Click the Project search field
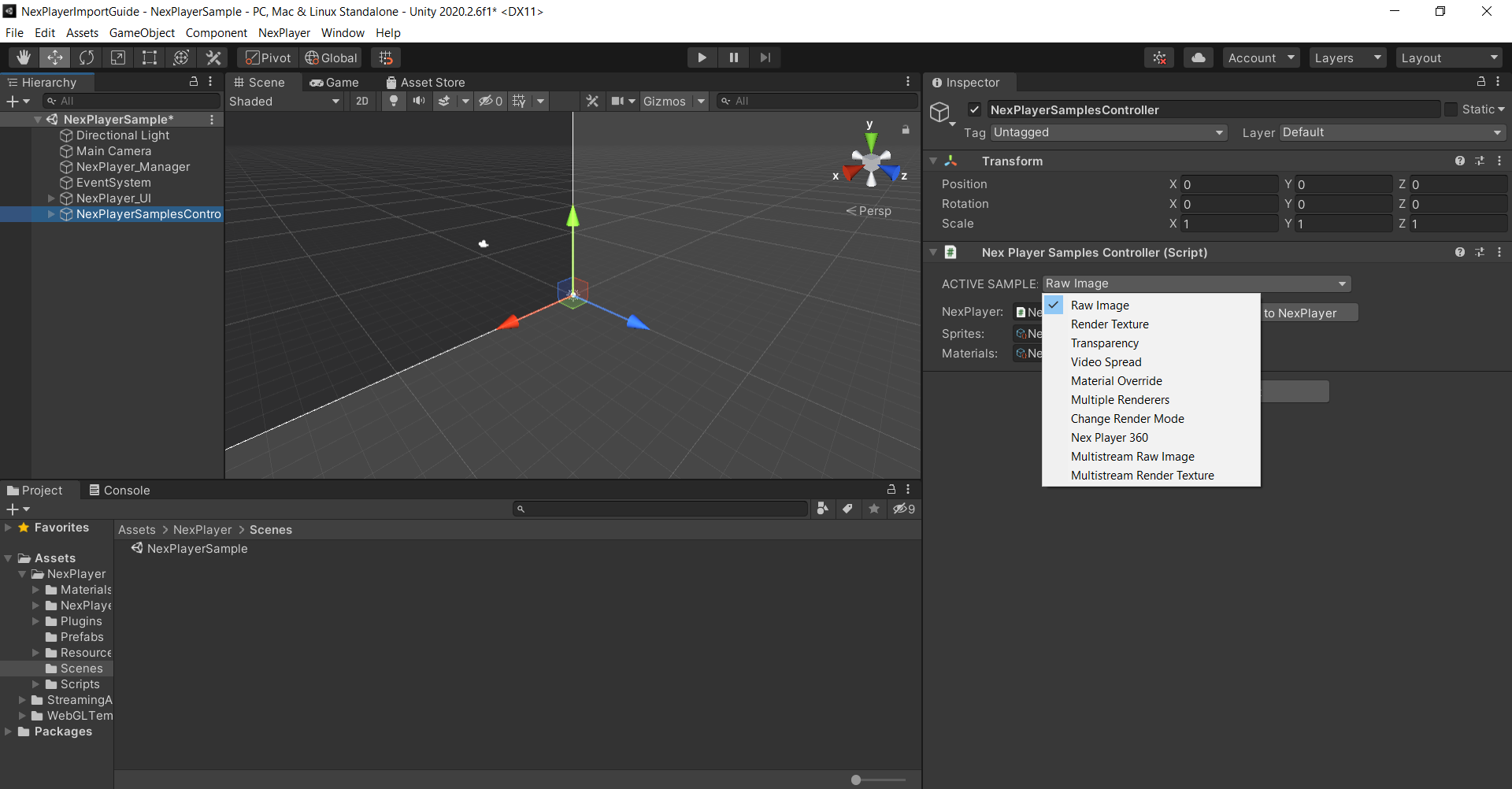The width and height of the screenshot is (1512, 789). pos(661,509)
